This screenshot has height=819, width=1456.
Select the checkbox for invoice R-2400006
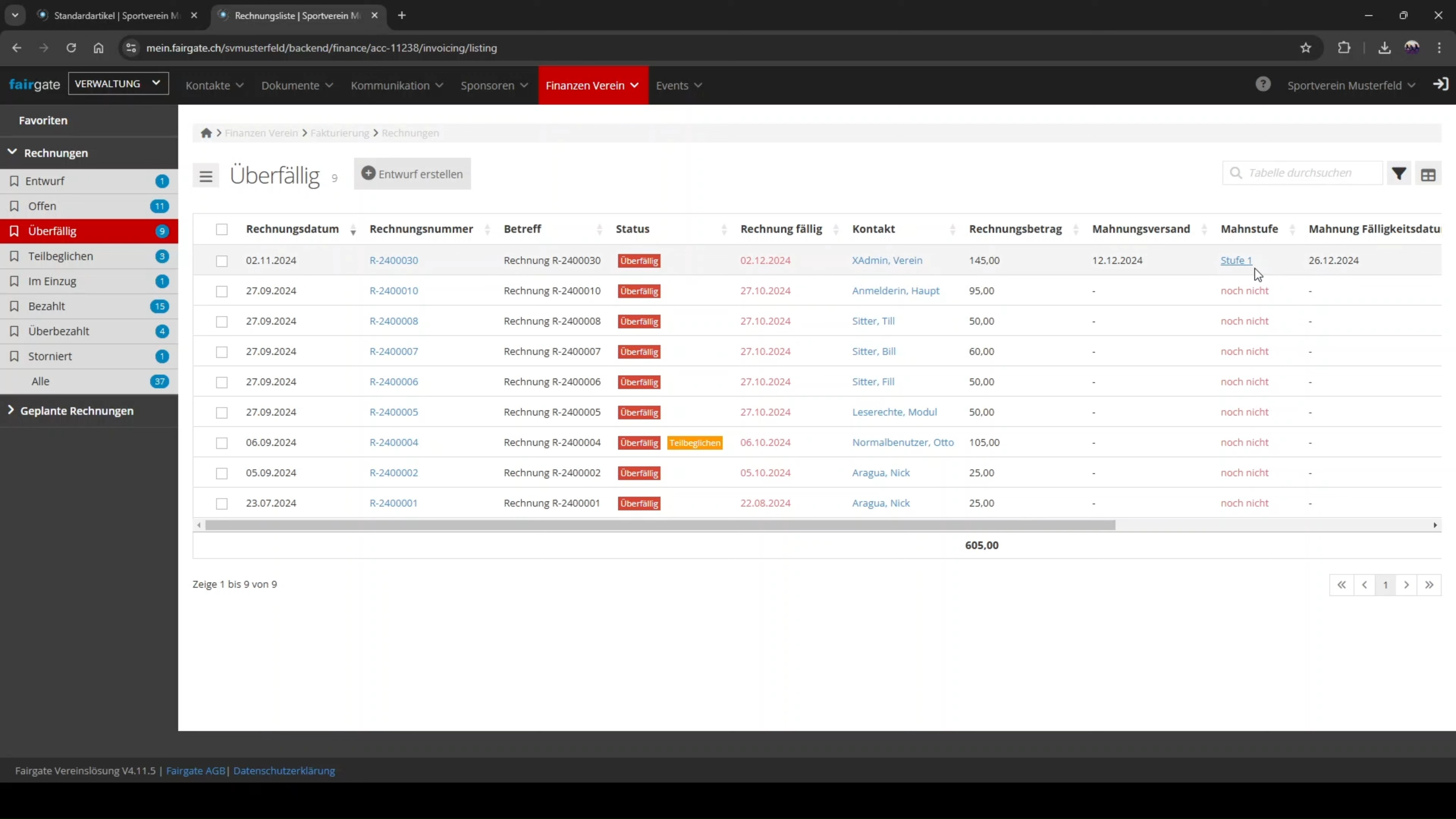point(221,383)
